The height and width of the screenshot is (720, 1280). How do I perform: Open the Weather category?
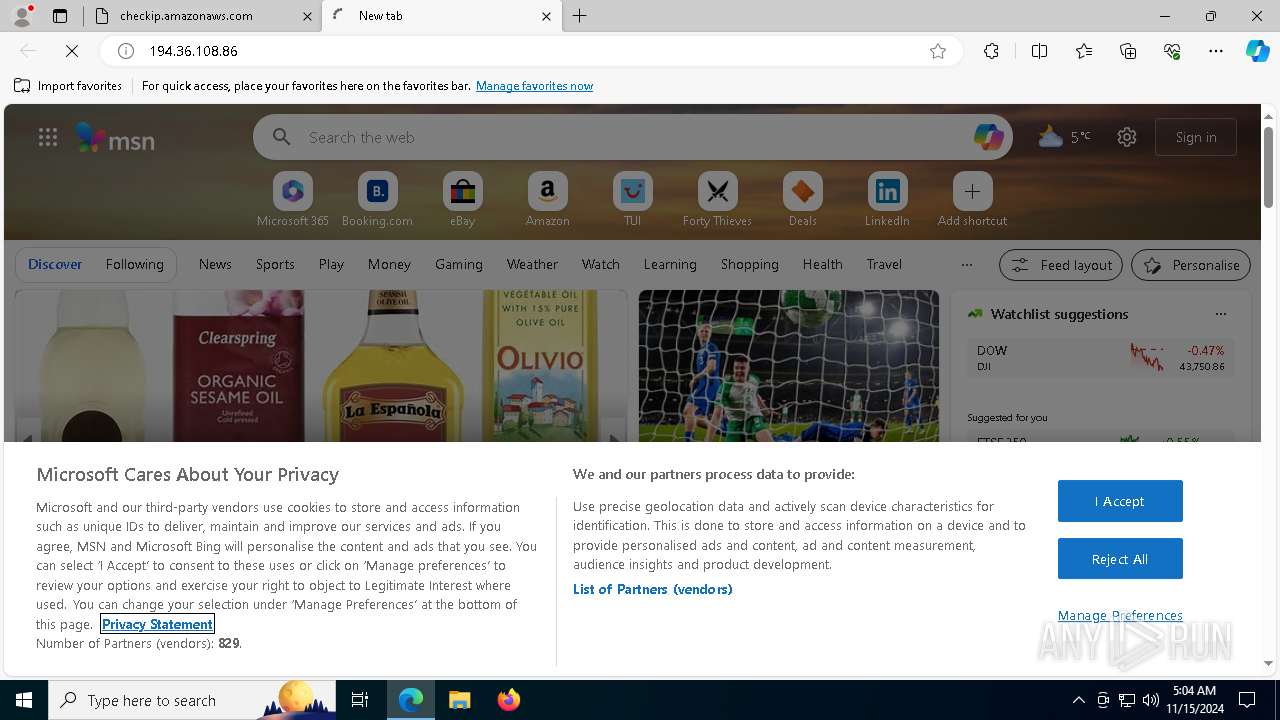532,264
